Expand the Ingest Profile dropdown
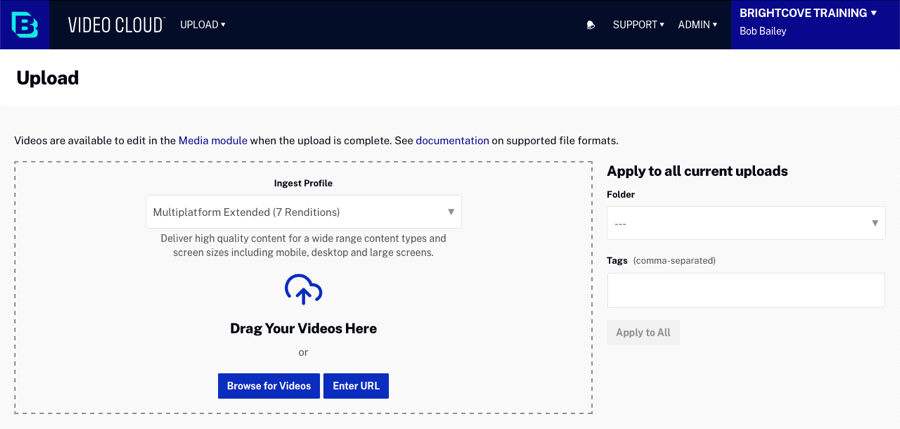The image size is (900, 429). pyautogui.click(x=303, y=212)
